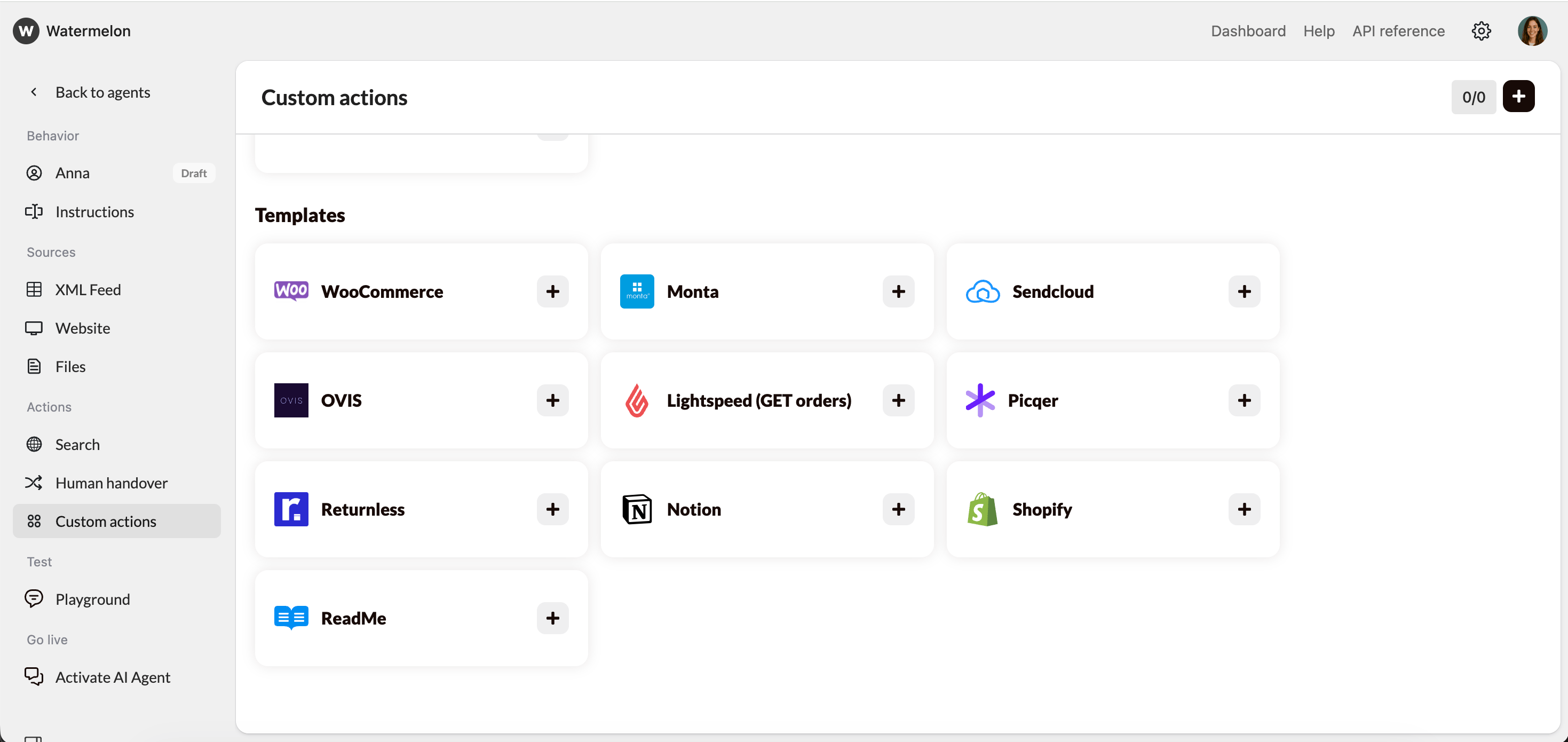Screen dimensions: 1568x742
Task: Click the Notion logo icon
Action: click(637, 509)
